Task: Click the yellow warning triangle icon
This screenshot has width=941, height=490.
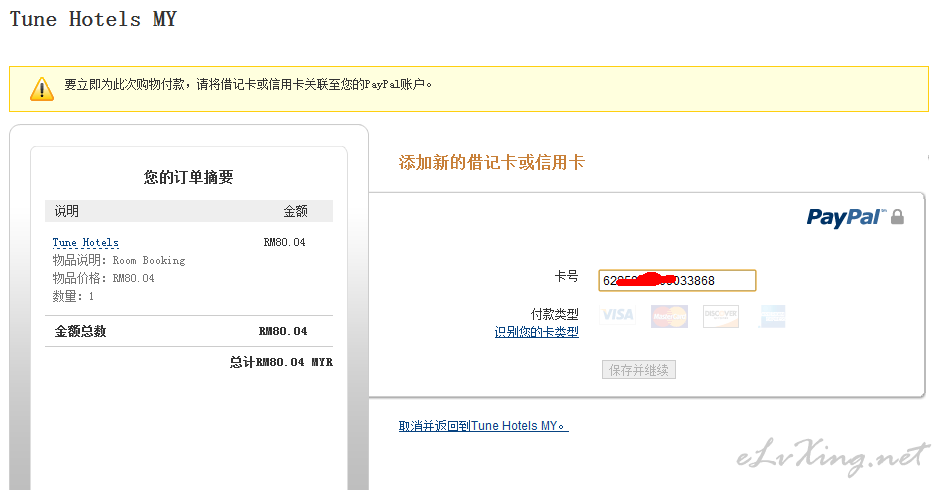Action: point(42,89)
